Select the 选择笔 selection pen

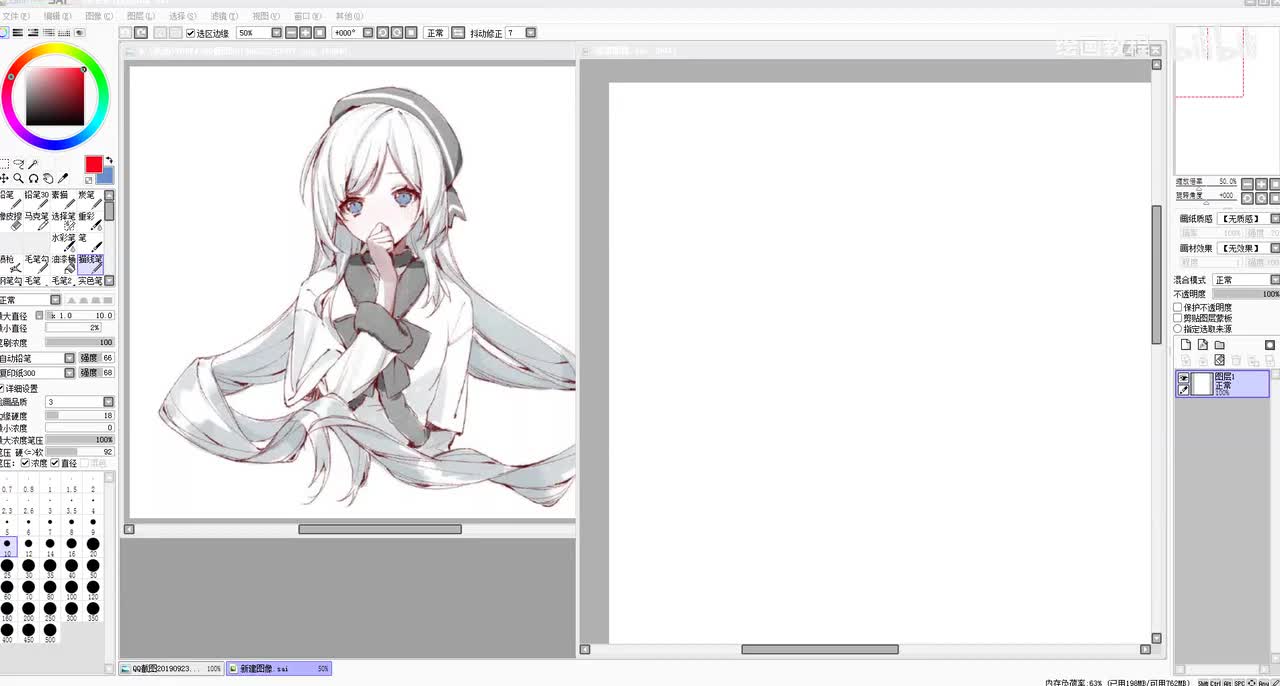click(64, 222)
